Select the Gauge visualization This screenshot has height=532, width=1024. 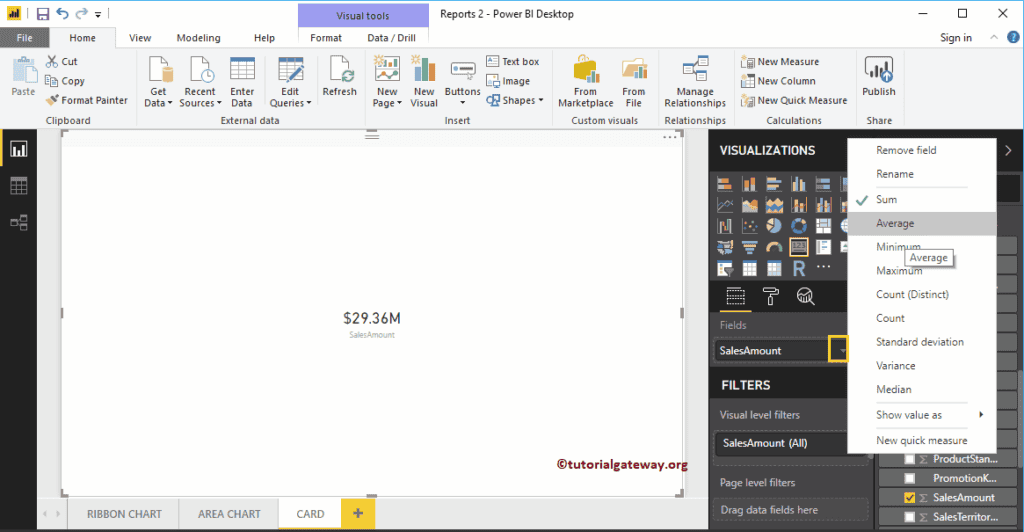point(774,247)
